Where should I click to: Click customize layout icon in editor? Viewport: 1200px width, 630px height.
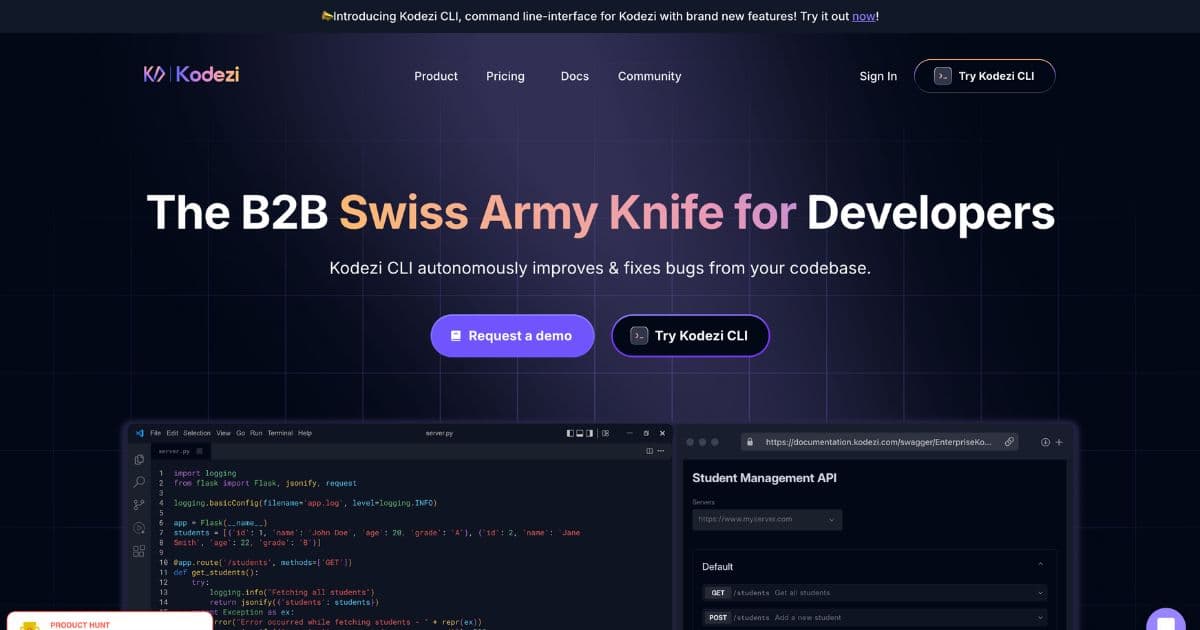(x=604, y=433)
